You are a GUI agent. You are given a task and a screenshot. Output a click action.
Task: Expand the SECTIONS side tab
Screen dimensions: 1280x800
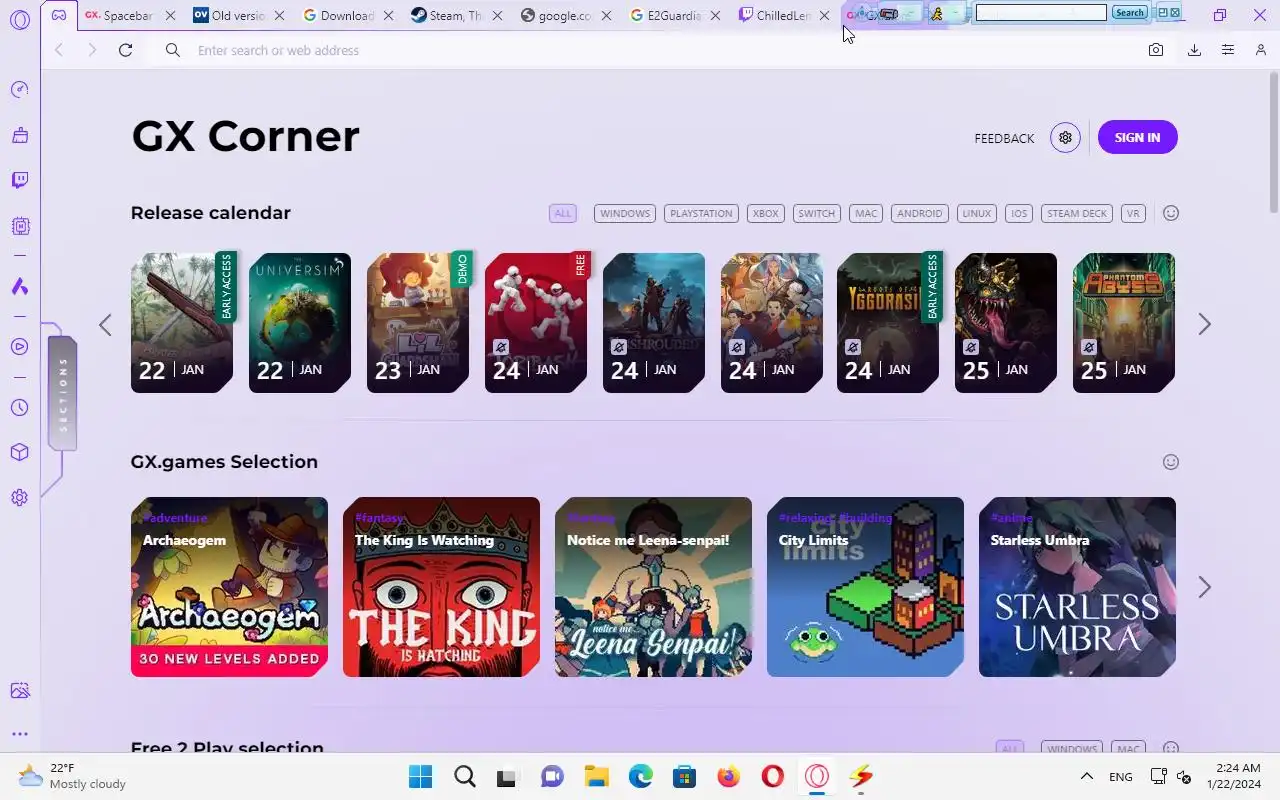[62, 393]
